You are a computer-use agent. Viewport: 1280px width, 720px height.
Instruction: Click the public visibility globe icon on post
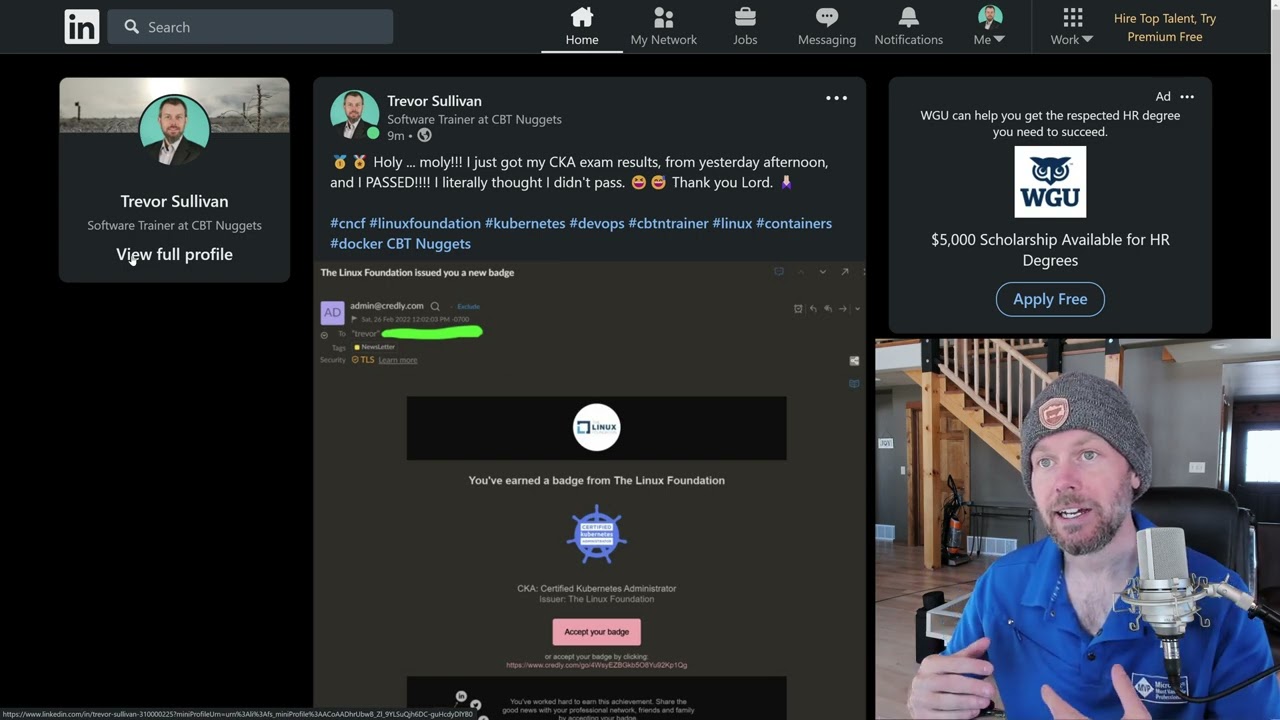tap(424, 135)
